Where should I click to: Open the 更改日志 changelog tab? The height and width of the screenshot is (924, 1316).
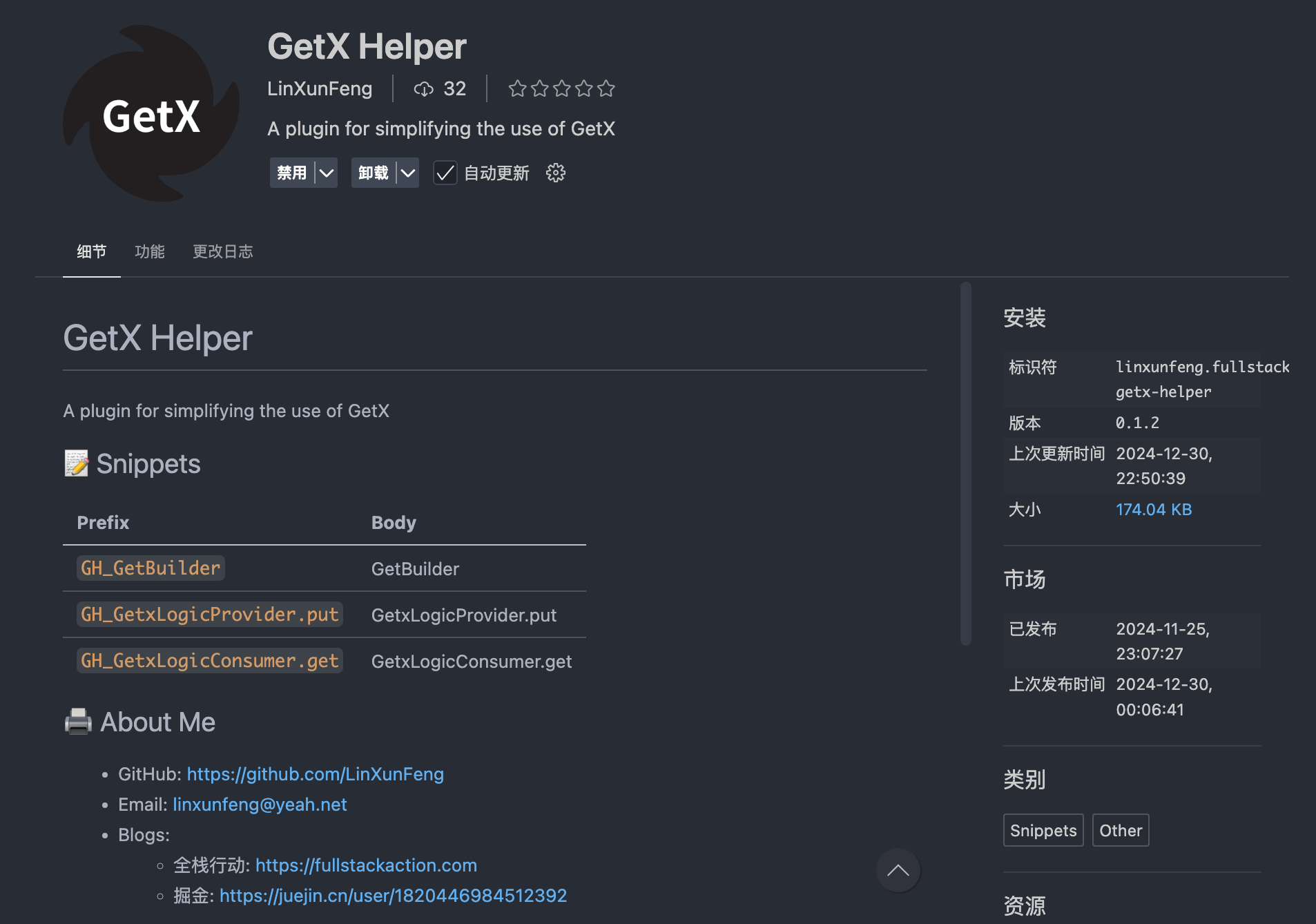223,251
